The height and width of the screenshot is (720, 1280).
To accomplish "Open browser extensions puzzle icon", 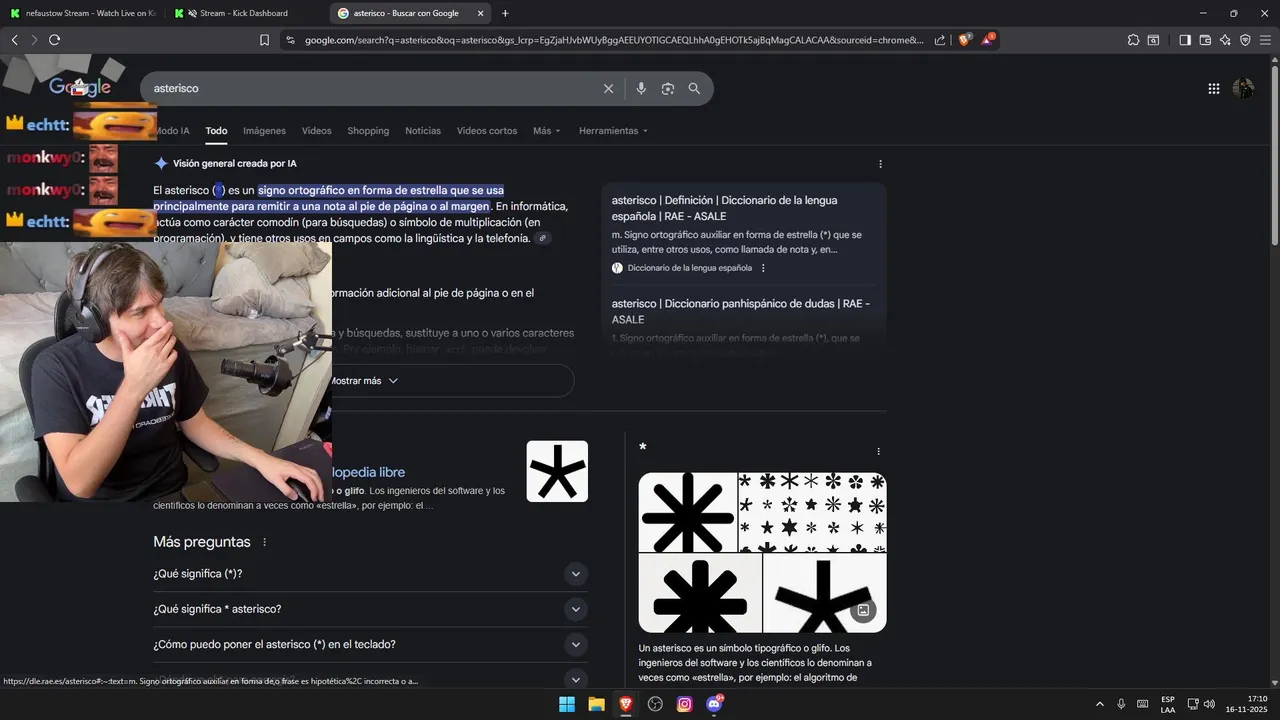I will point(1133,40).
